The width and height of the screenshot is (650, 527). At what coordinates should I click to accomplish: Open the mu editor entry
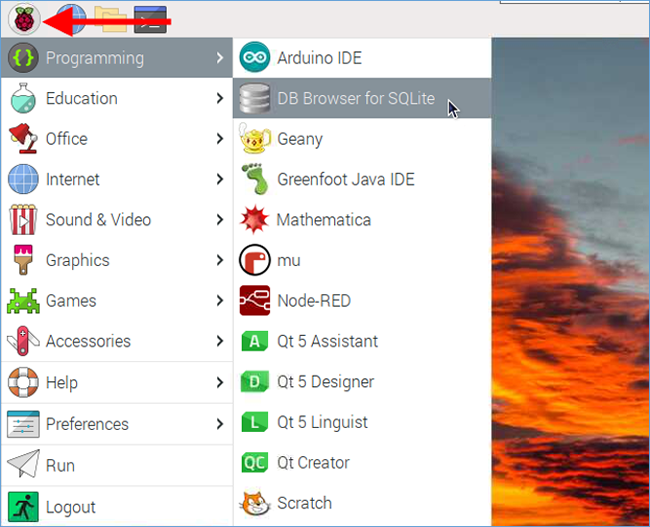click(x=362, y=260)
